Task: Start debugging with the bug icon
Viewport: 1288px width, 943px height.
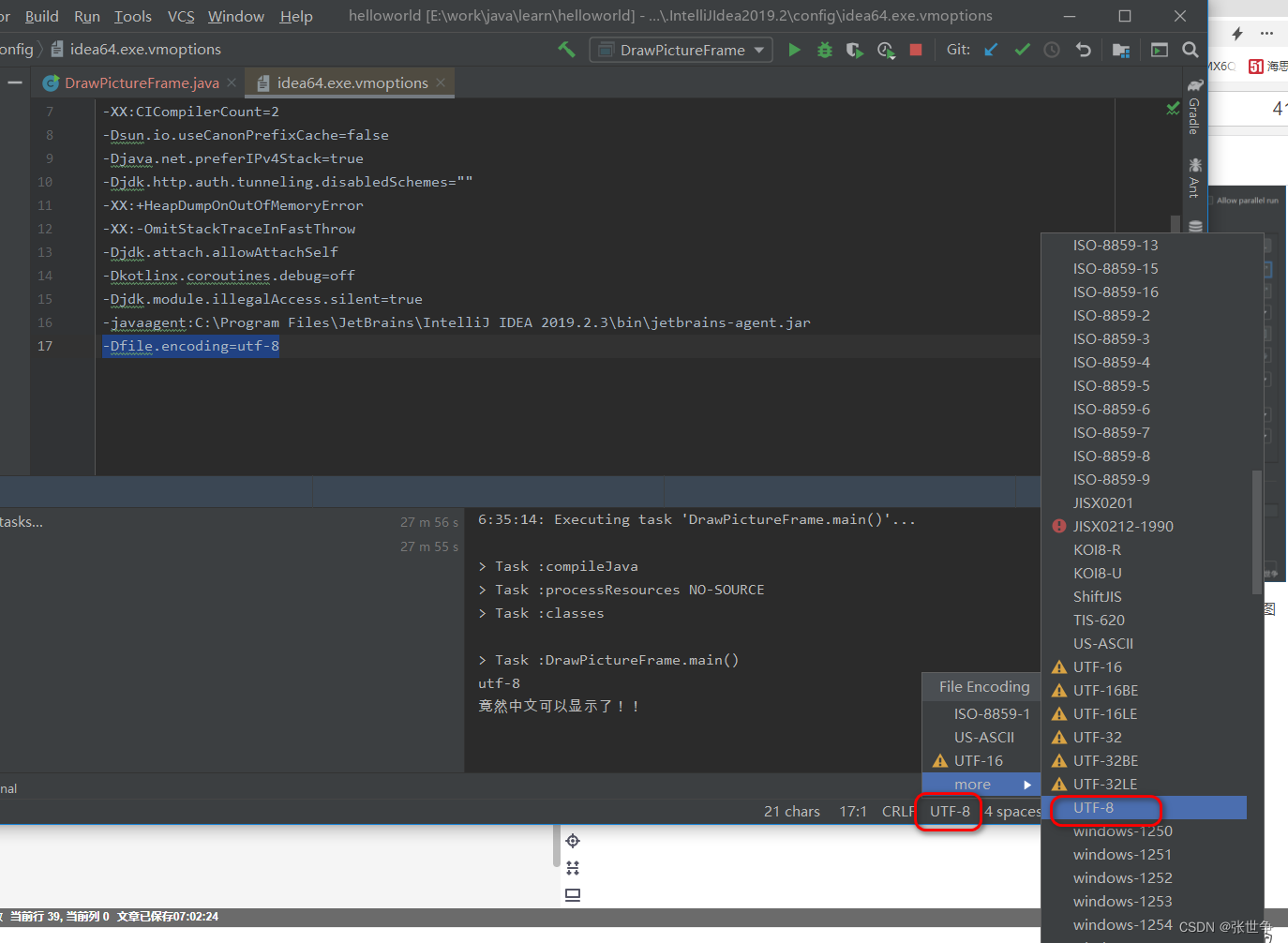Action: pos(824,50)
